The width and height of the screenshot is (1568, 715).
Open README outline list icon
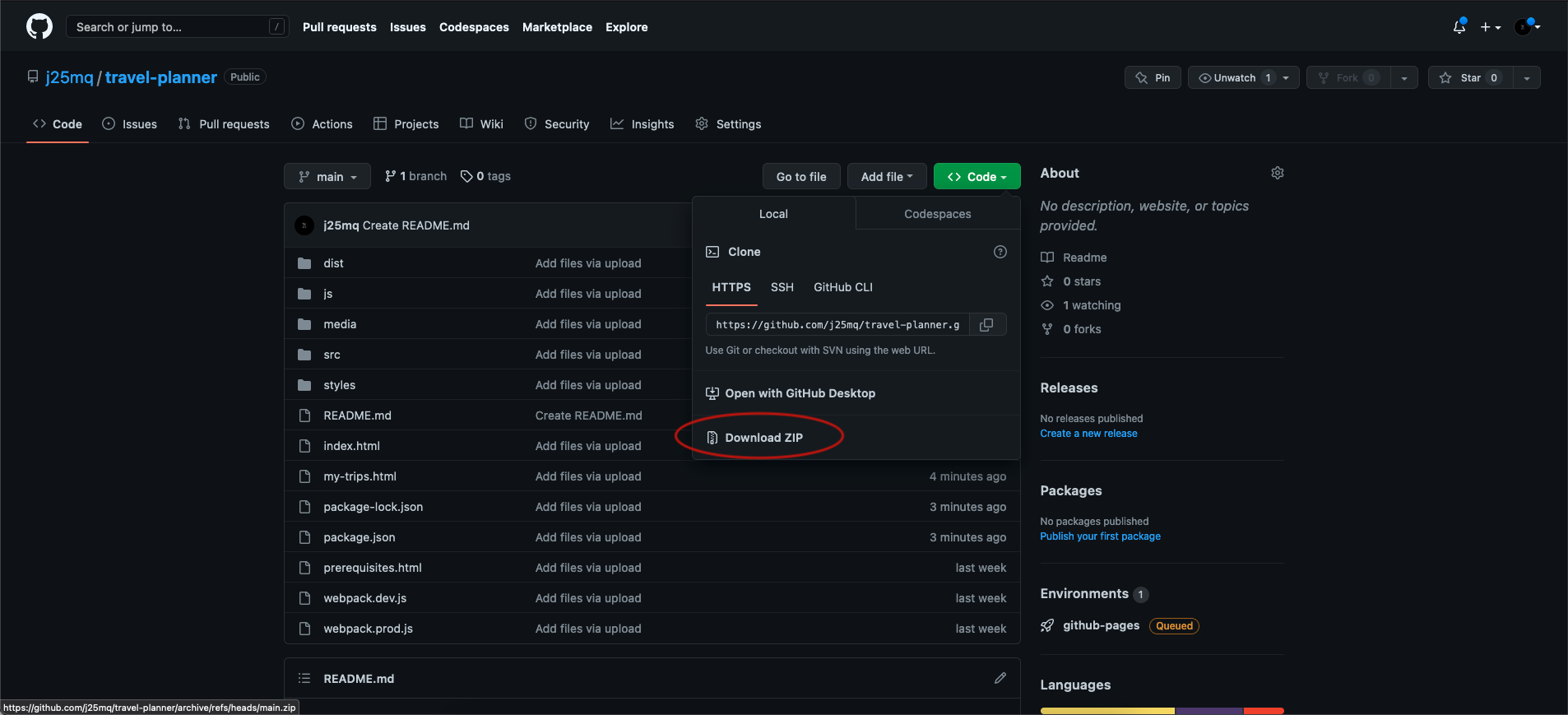click(x=304, y=678)
